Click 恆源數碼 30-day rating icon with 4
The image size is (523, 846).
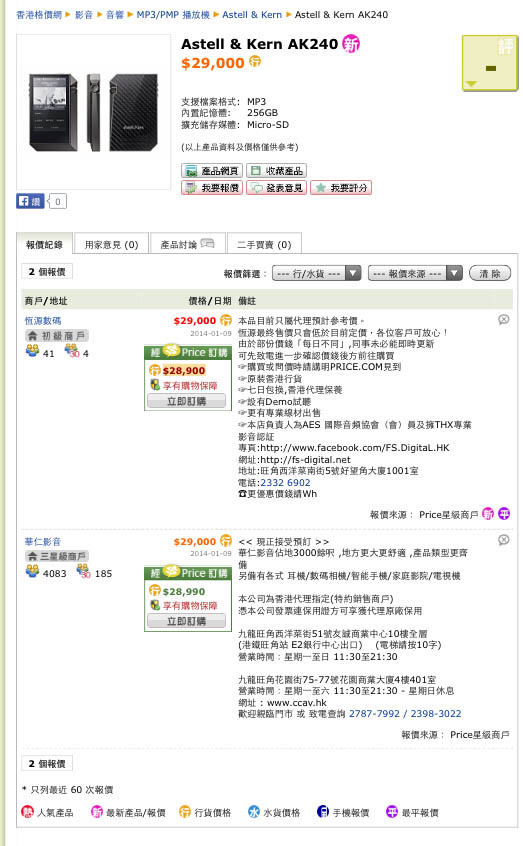(x=71, y=352)
